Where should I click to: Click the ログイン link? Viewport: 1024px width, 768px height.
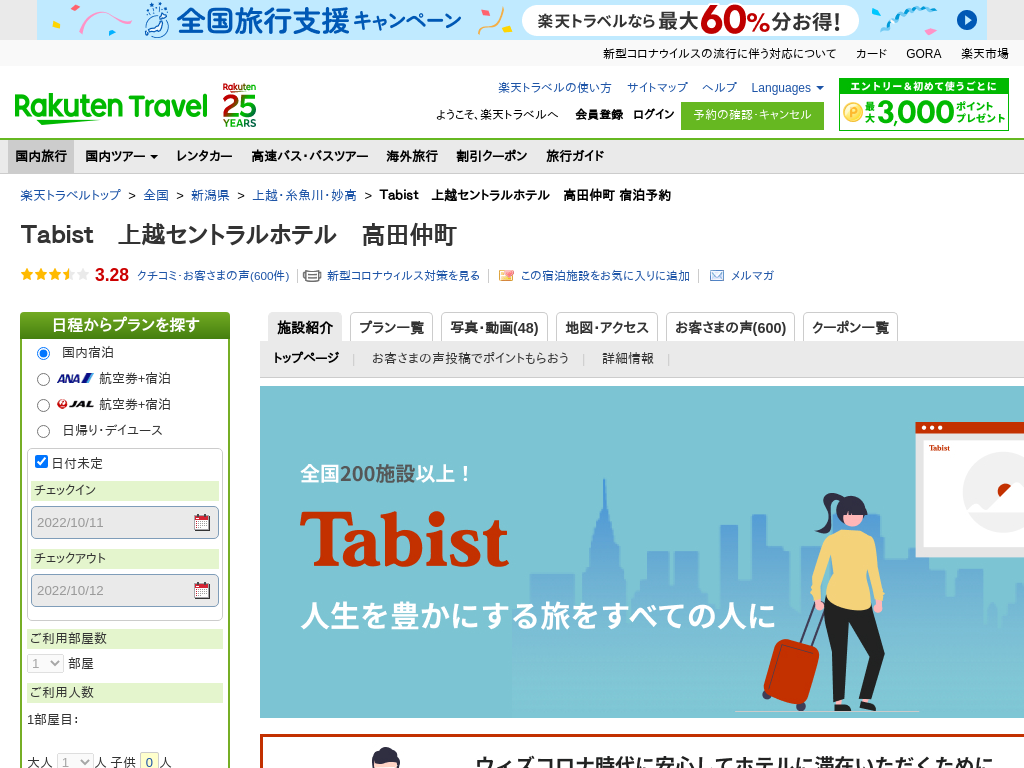pyautogui.click(x=653, y=114)
